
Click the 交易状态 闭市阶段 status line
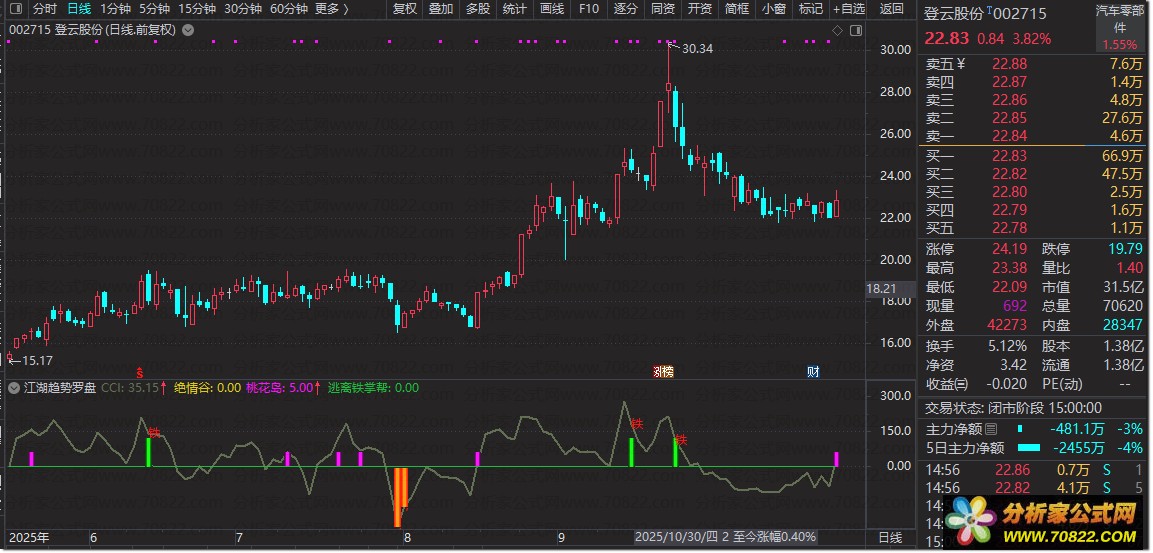(x=1013, y=408)
